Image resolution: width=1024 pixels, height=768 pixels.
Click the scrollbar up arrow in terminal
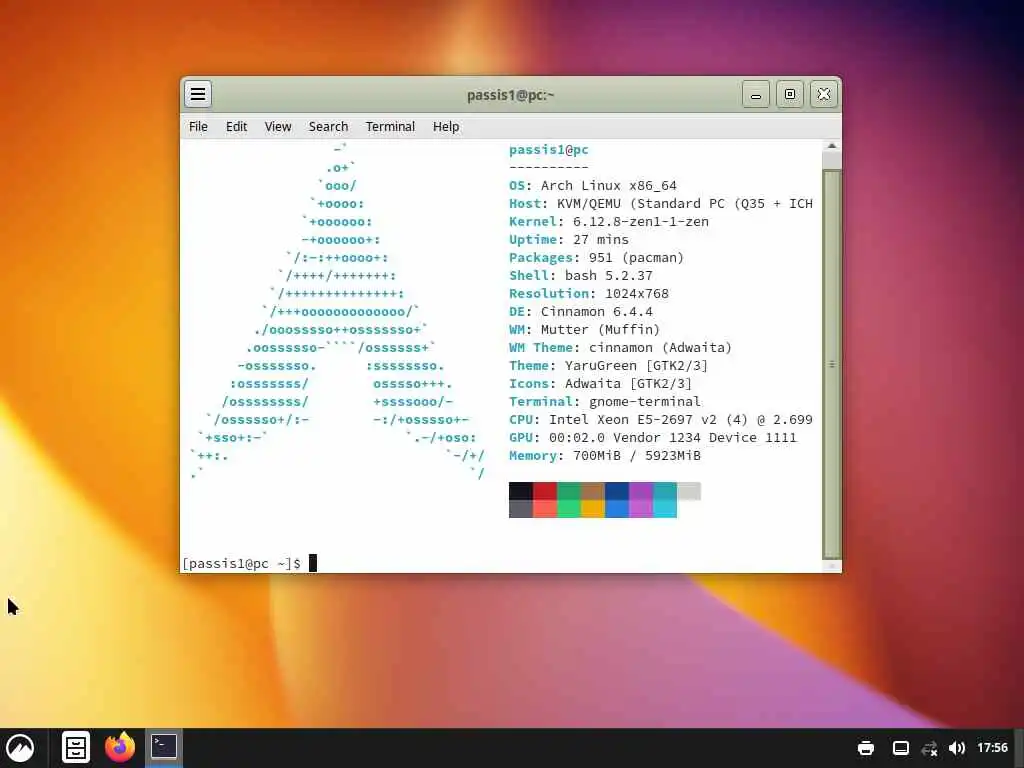(831, 146)
